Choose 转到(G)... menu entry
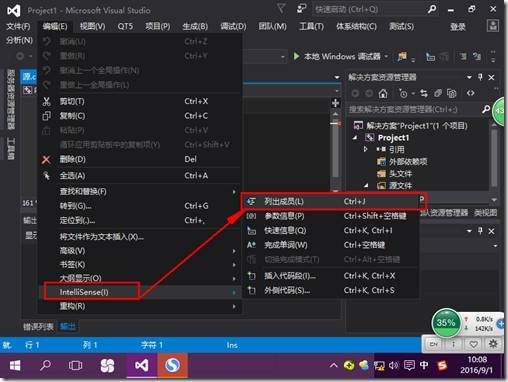This screenshot has height=382, width=508. [x=140, y=206]
